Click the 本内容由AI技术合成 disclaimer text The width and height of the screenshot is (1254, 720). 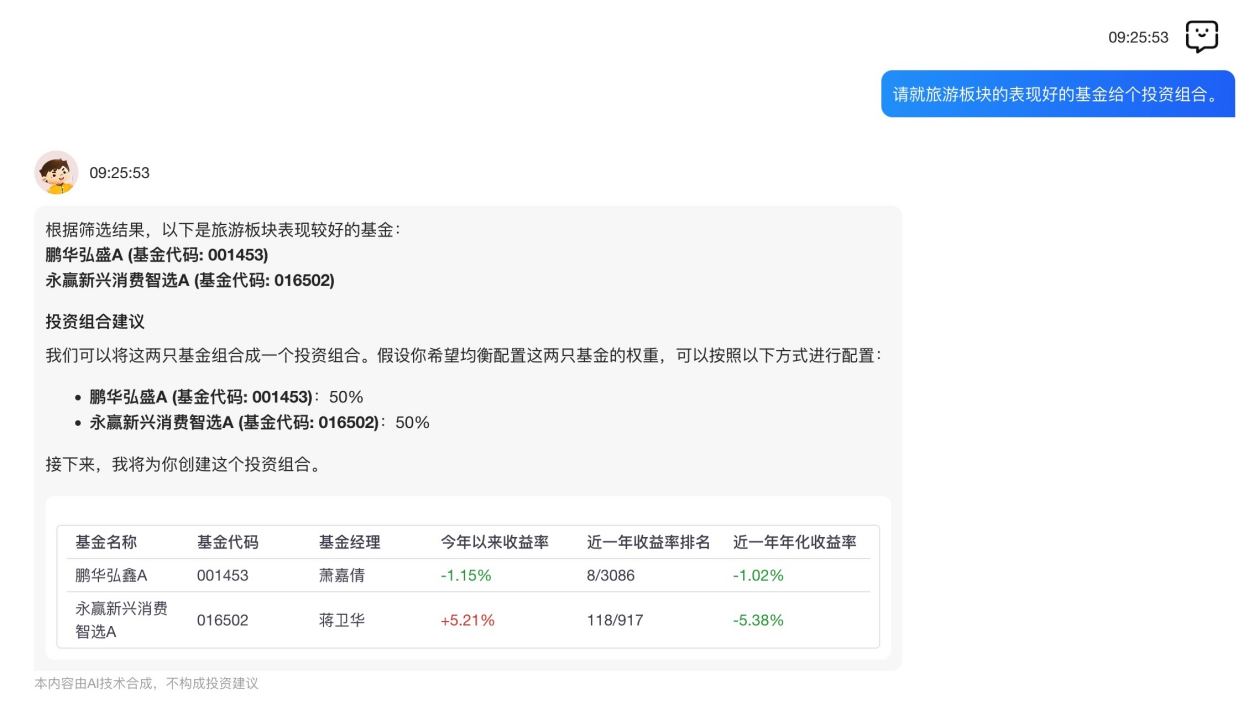pyautogui.click(x=146, y=684)
